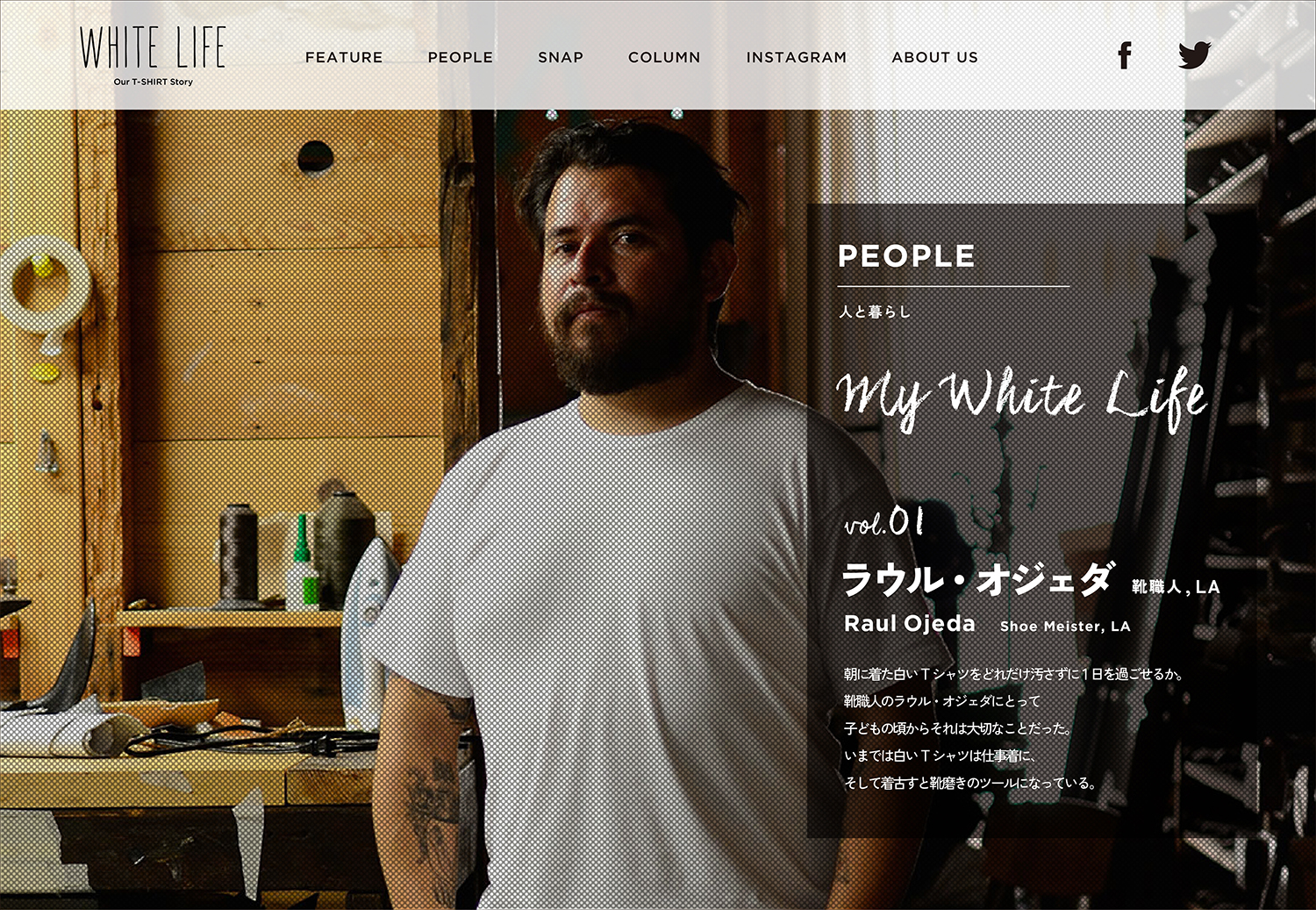Open the PEOPLE navigation item

(461, 57)
